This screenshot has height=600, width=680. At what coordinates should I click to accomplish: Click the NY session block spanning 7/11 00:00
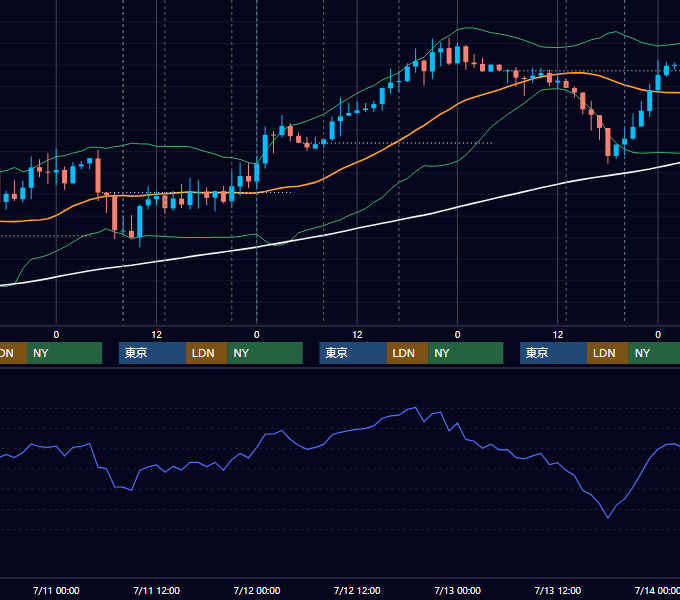point(64,353)
